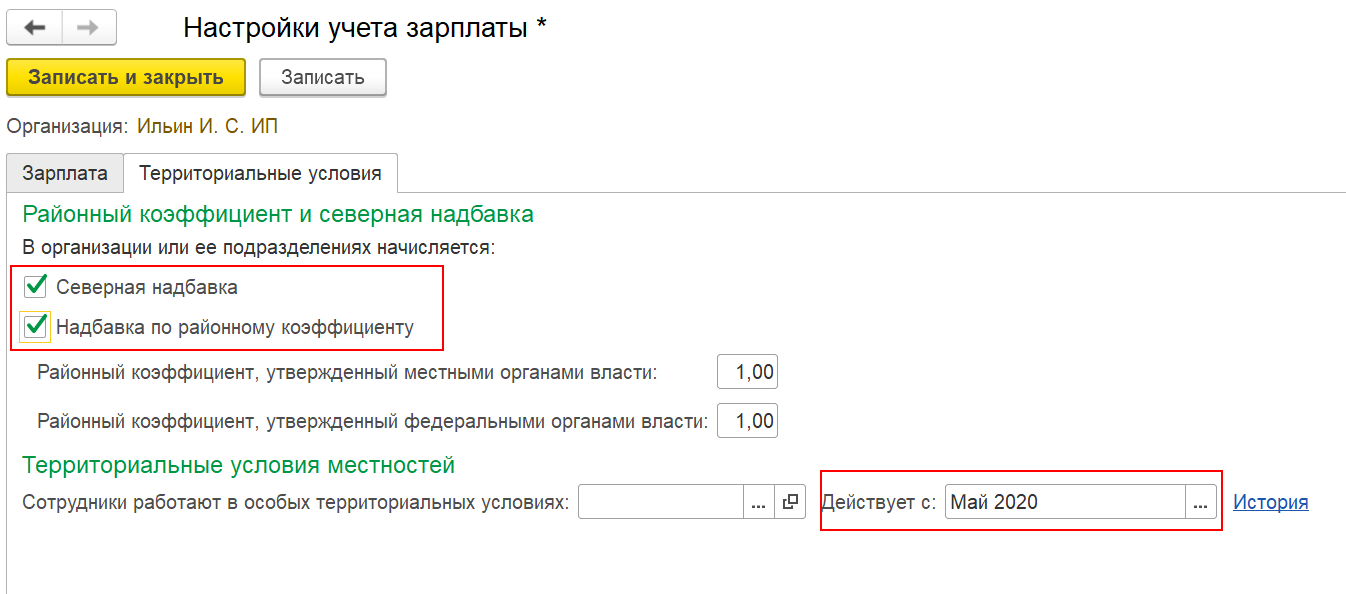Select the Территориальные условия tab
Viewport: 1346px width, 594px height.
(260, 173)
